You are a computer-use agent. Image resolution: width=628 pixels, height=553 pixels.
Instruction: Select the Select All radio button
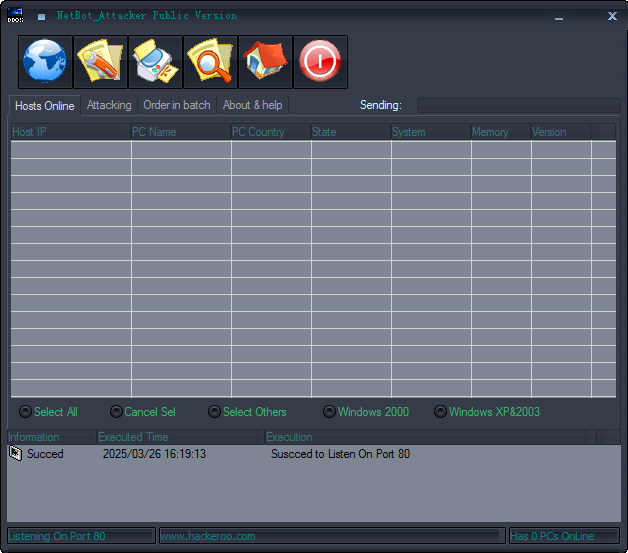tap(26, 412)
